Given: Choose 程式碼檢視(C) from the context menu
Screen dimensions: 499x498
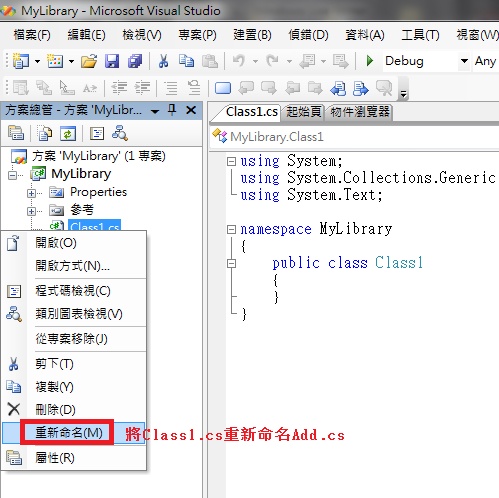Looking at the screenshot, I should point(74,291).
